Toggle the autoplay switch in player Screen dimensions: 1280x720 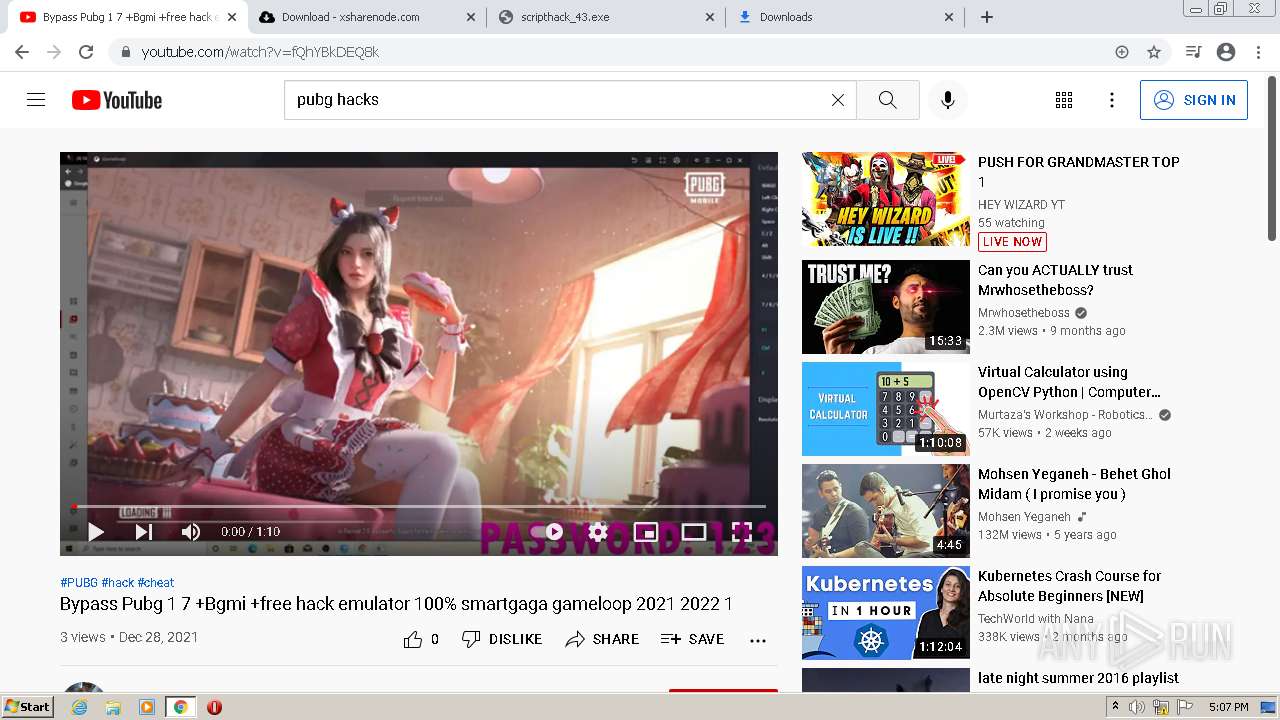(547, 532)
